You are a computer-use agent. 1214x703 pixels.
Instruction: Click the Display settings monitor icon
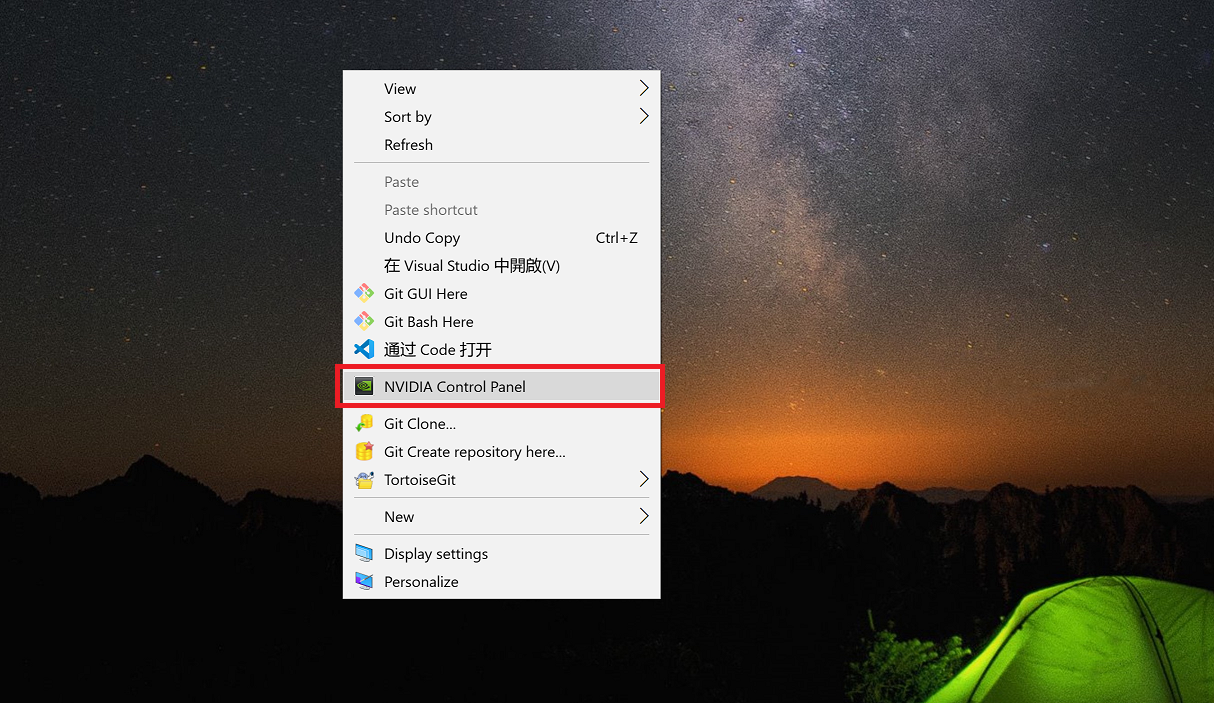tap(364, 554)
